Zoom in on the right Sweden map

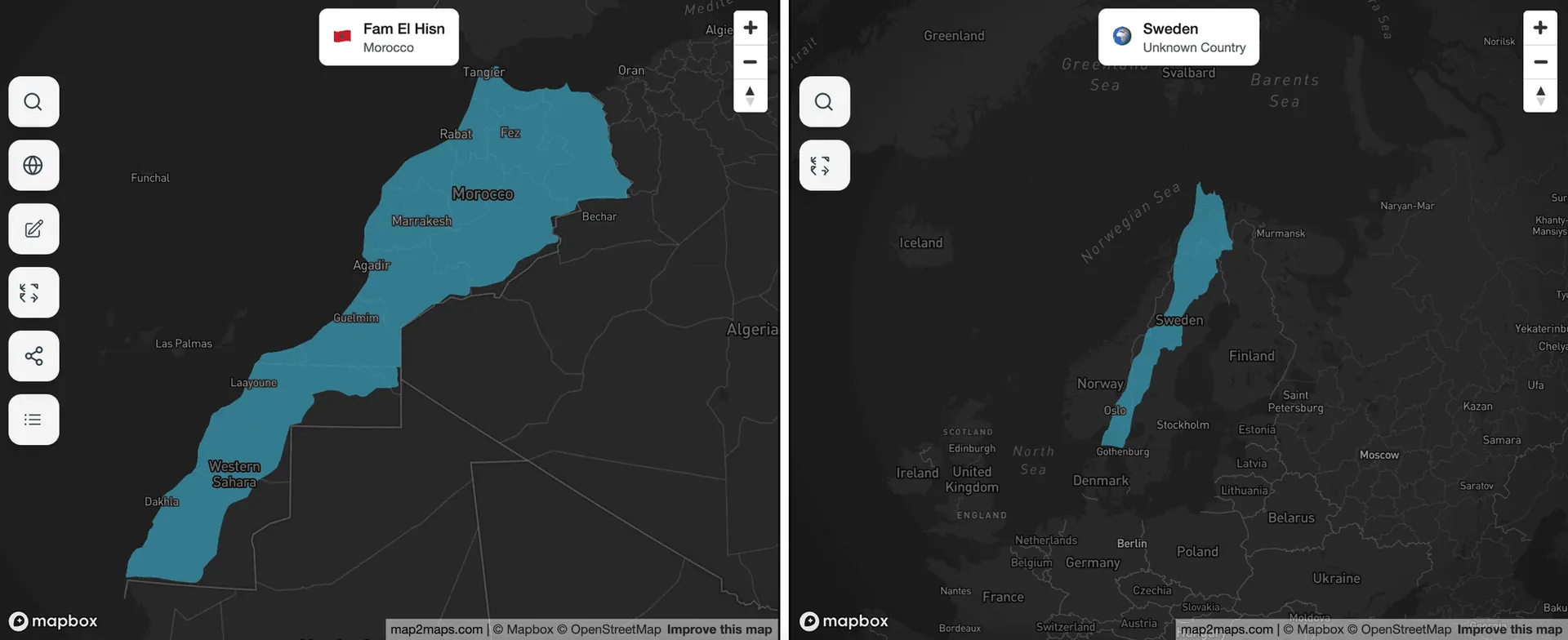click(1541, 28)
